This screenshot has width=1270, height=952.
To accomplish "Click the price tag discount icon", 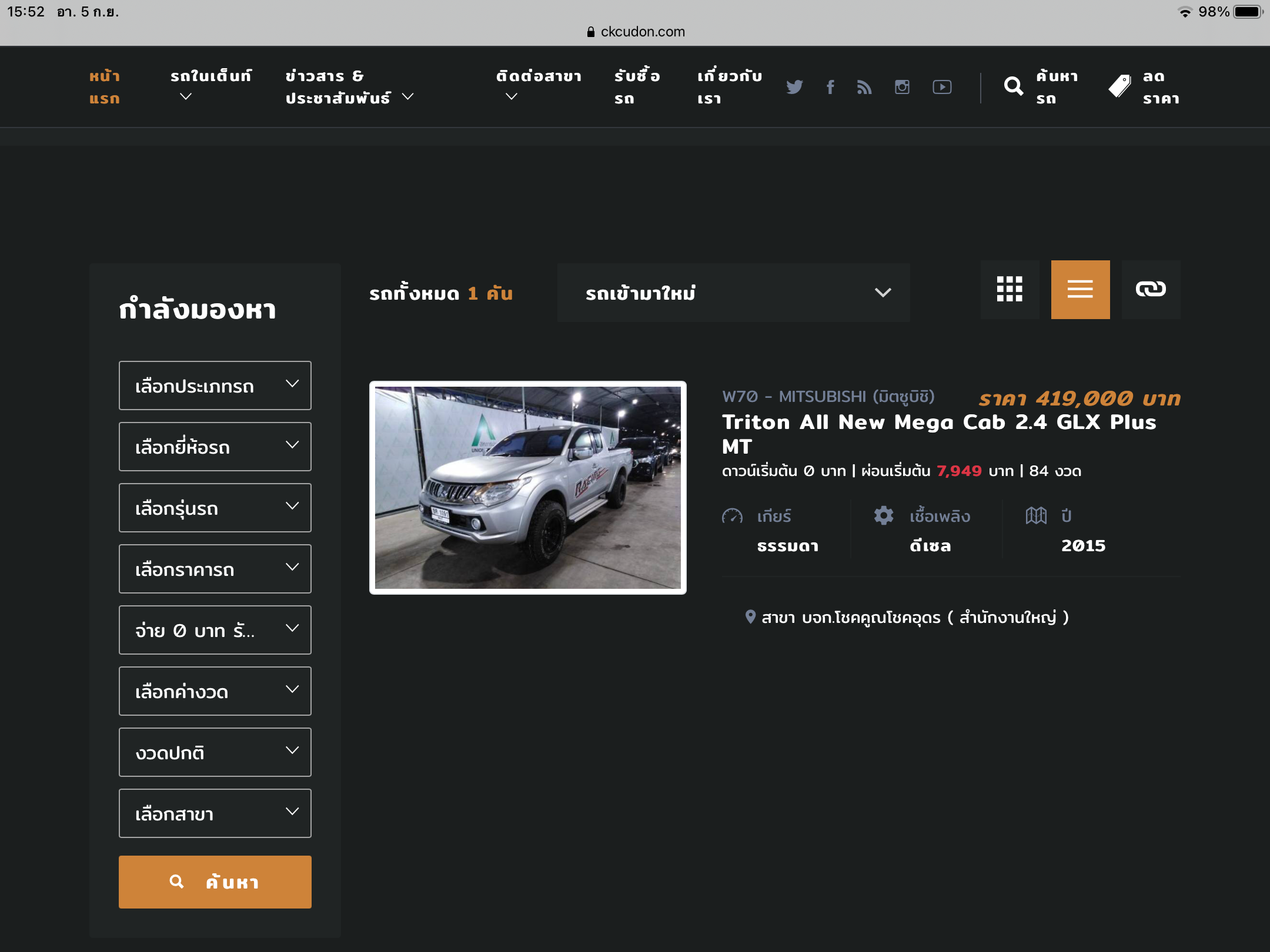I will [x=1120, y=86].
